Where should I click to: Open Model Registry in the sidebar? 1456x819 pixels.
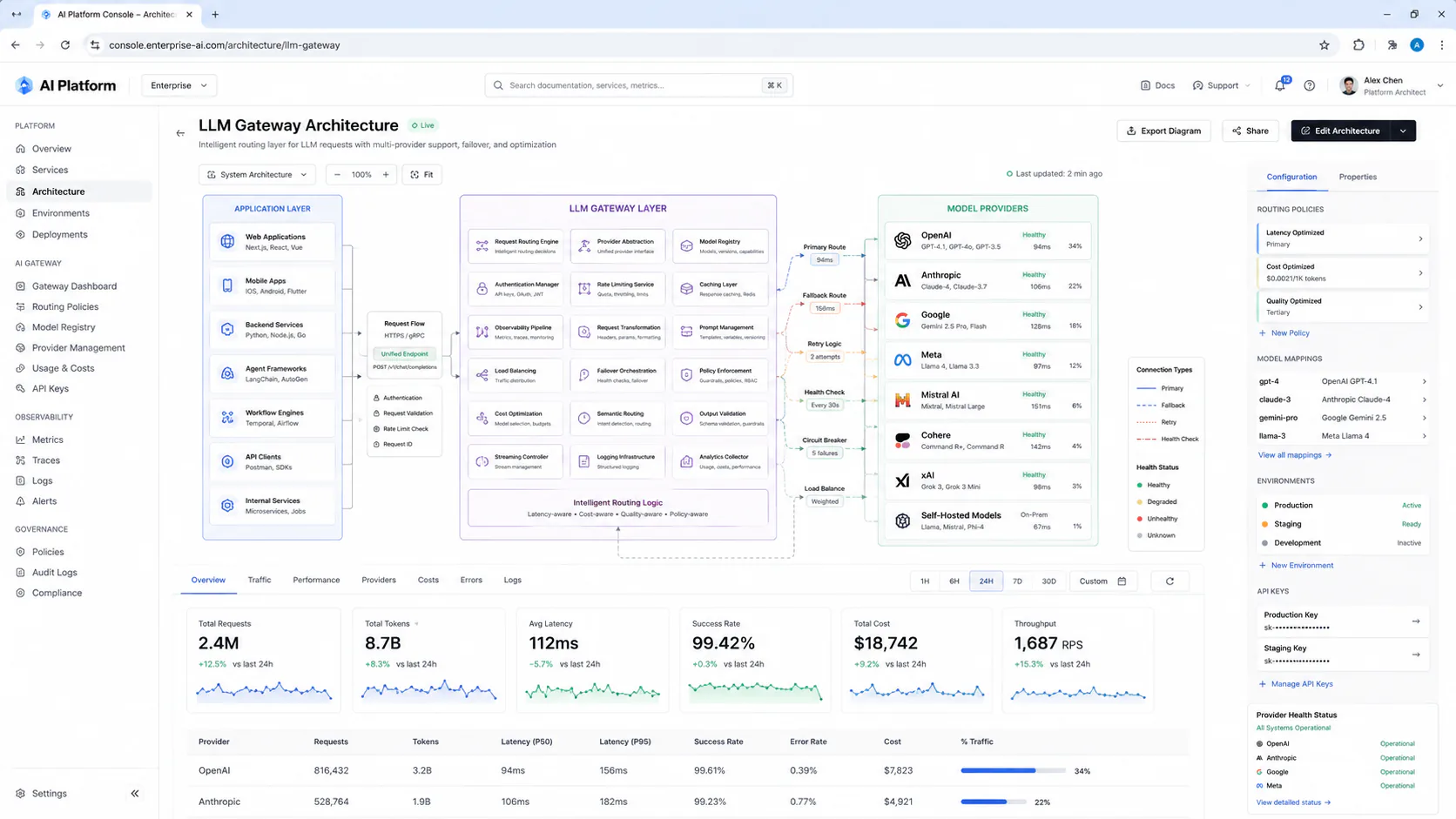[64, 327]
